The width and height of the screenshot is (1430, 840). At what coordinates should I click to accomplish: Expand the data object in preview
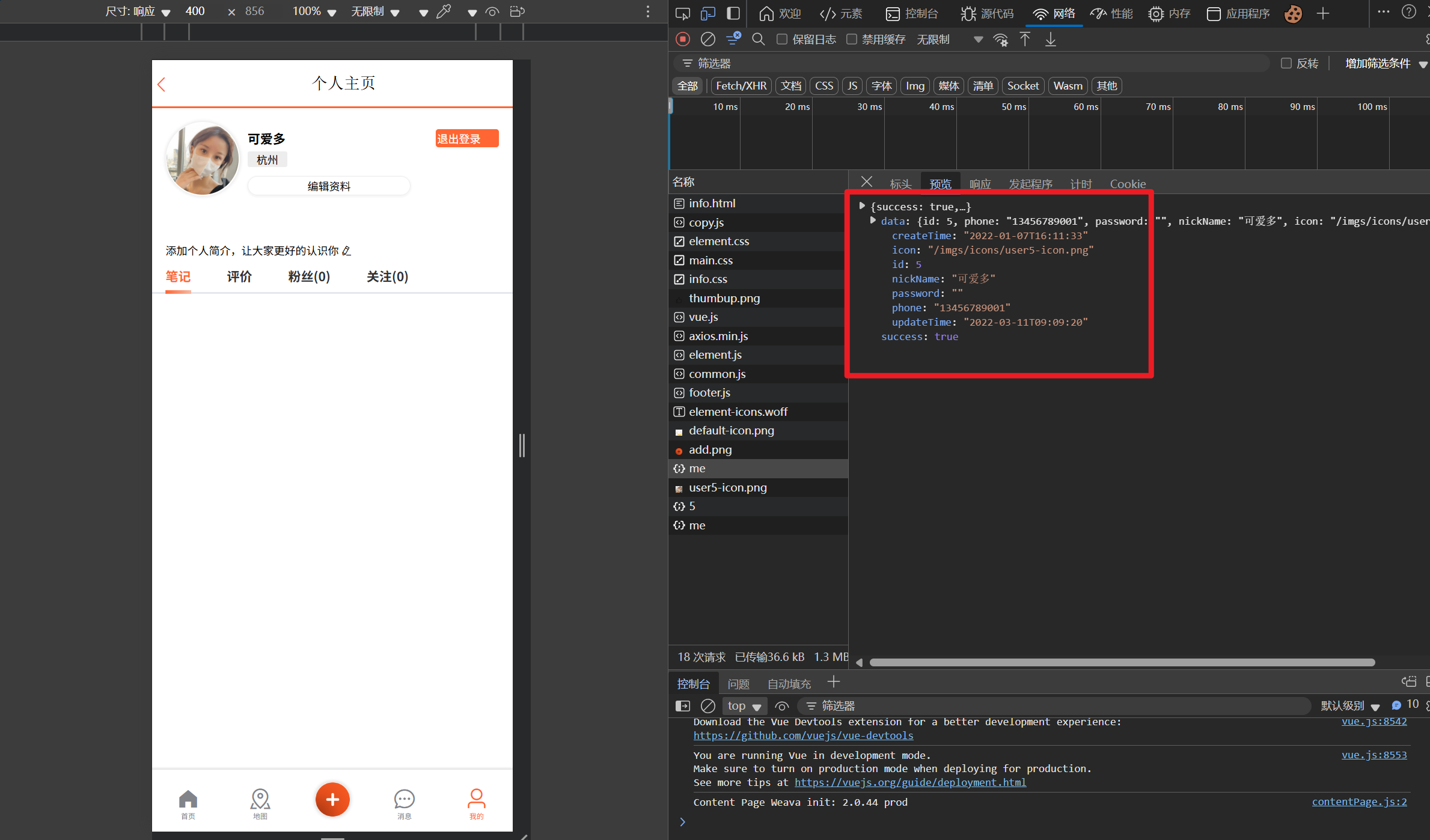[873, 221]
